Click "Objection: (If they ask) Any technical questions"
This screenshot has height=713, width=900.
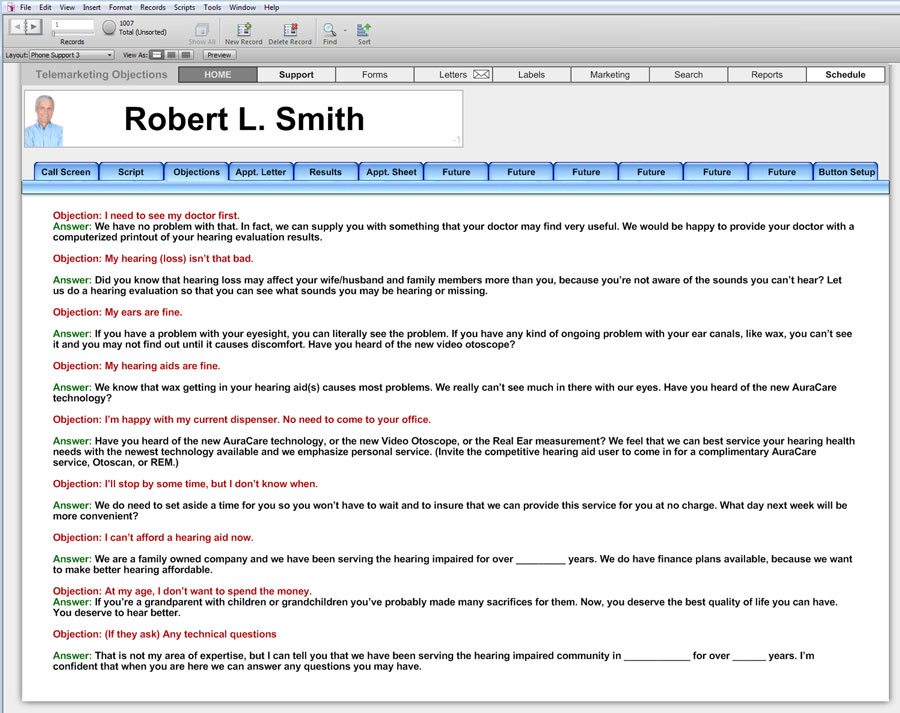point(165,634)
